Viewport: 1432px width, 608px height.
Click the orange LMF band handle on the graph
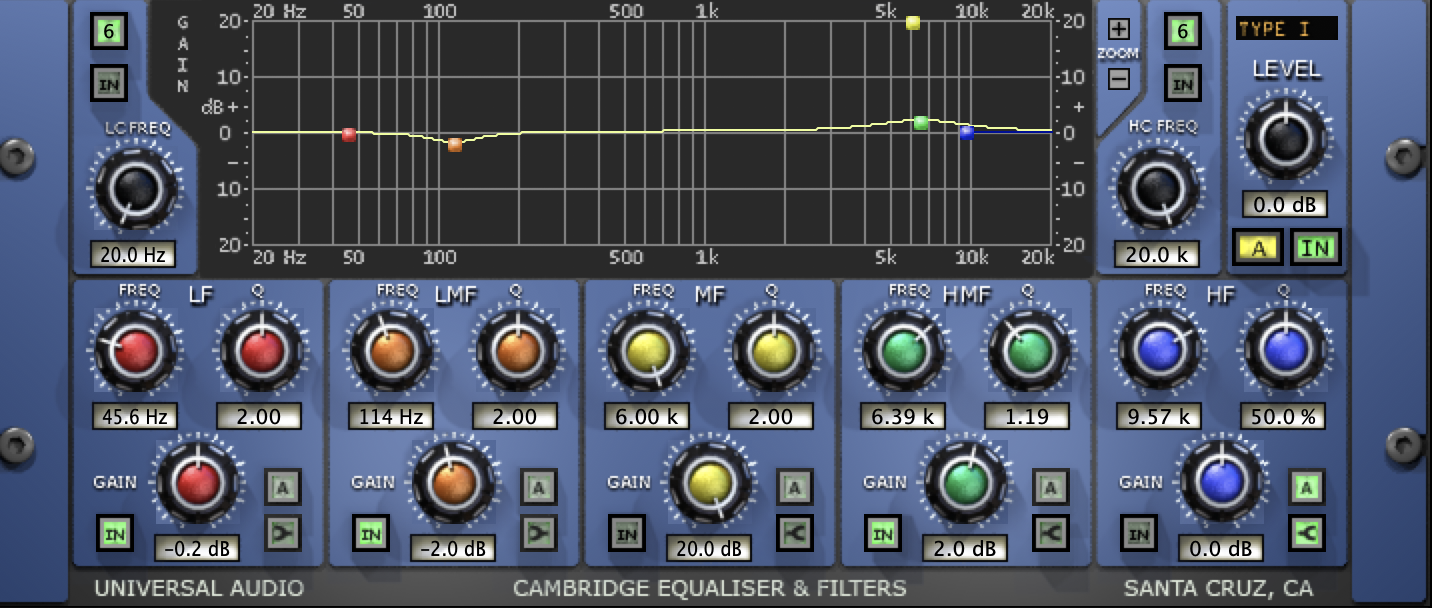(x=455, y=144)
